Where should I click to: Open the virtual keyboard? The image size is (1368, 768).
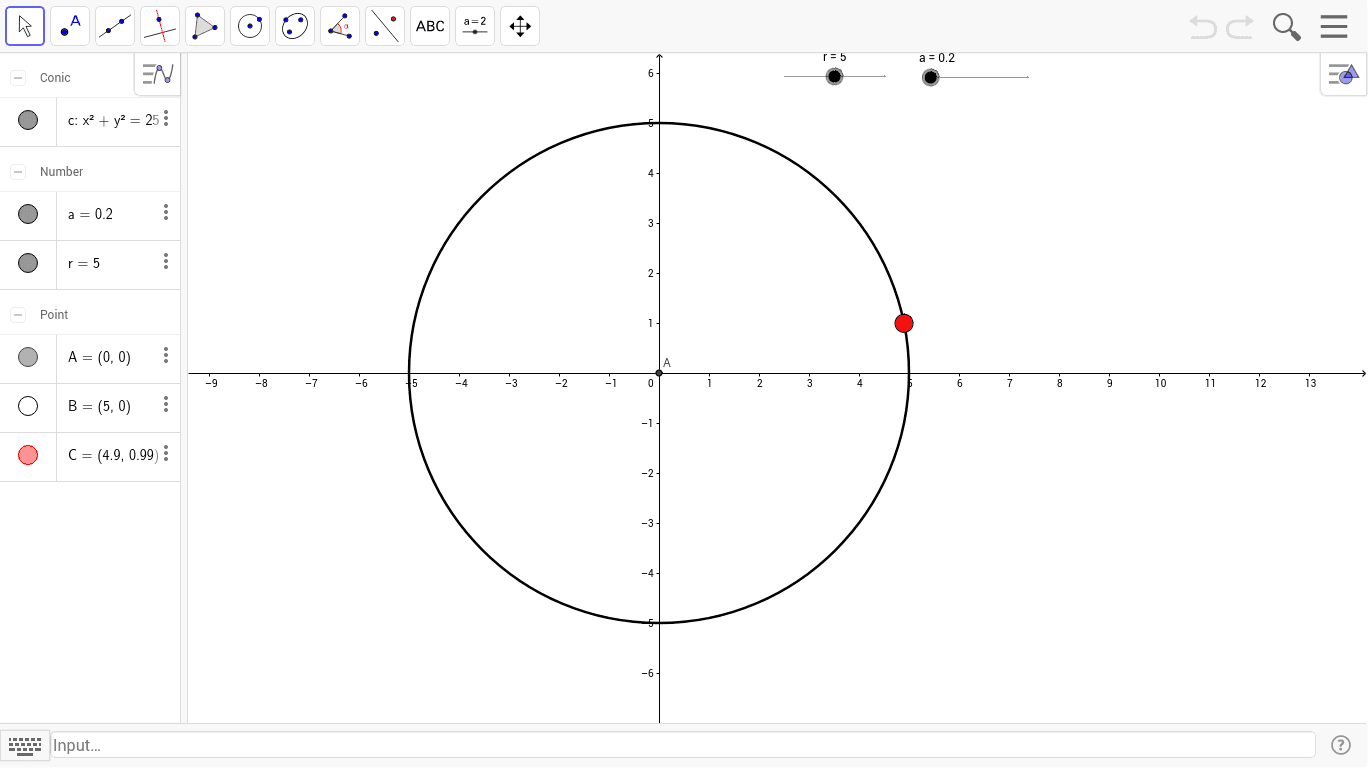[25, 746]
